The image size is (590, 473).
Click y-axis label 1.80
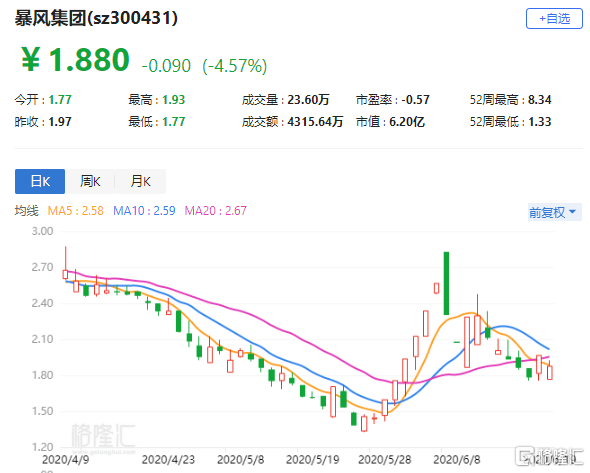(42, 375)
